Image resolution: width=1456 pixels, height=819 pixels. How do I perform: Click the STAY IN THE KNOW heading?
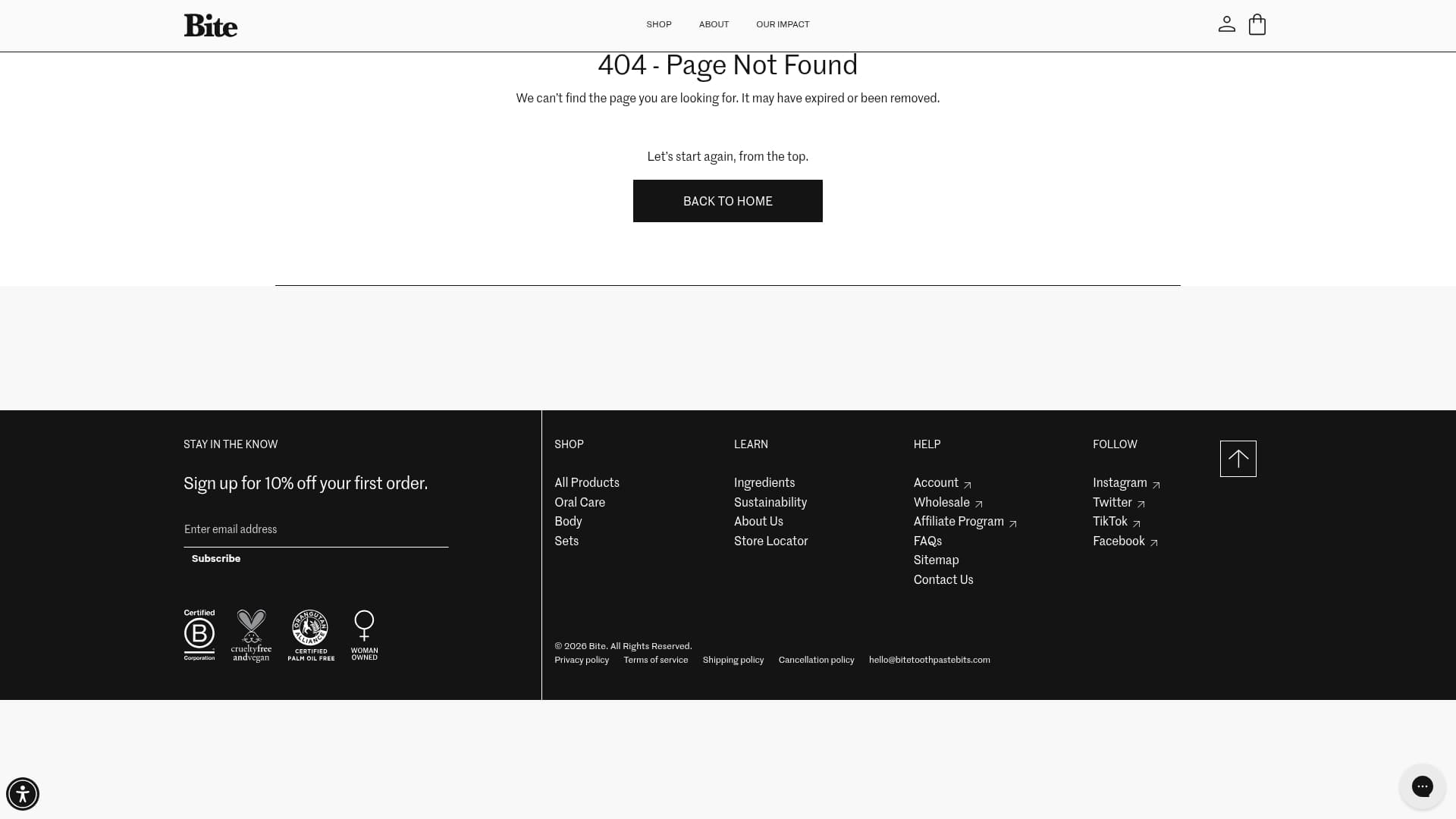pyautogui.click(x=231, y=444)
